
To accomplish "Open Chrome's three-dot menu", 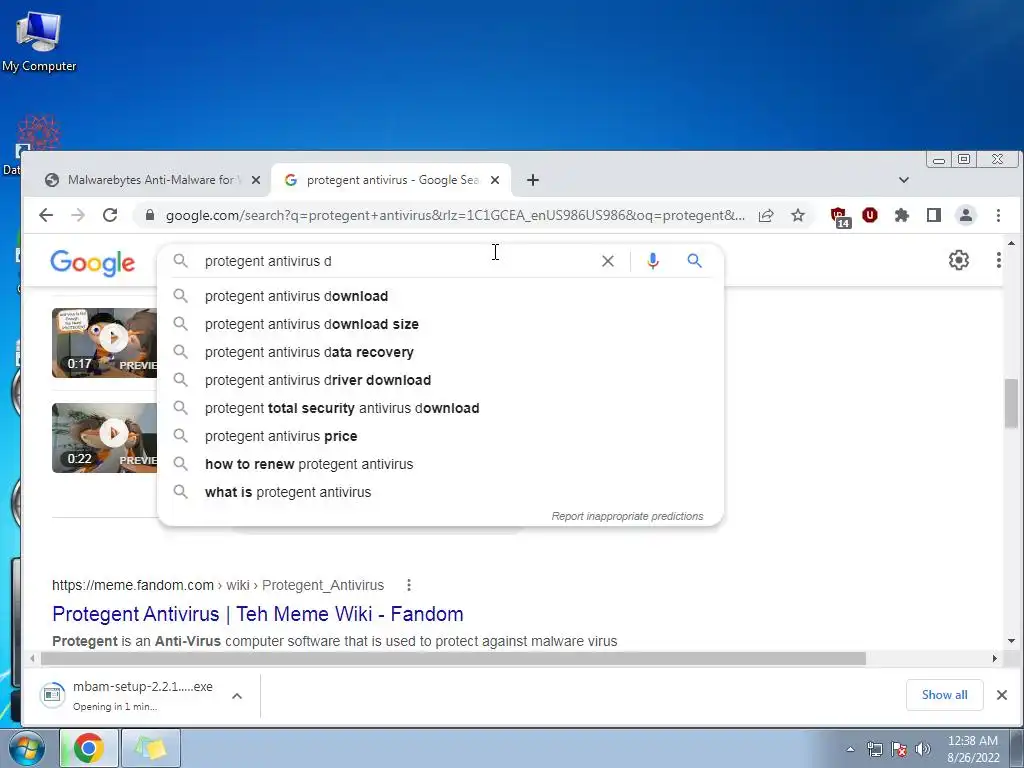I will click(998, 215).
